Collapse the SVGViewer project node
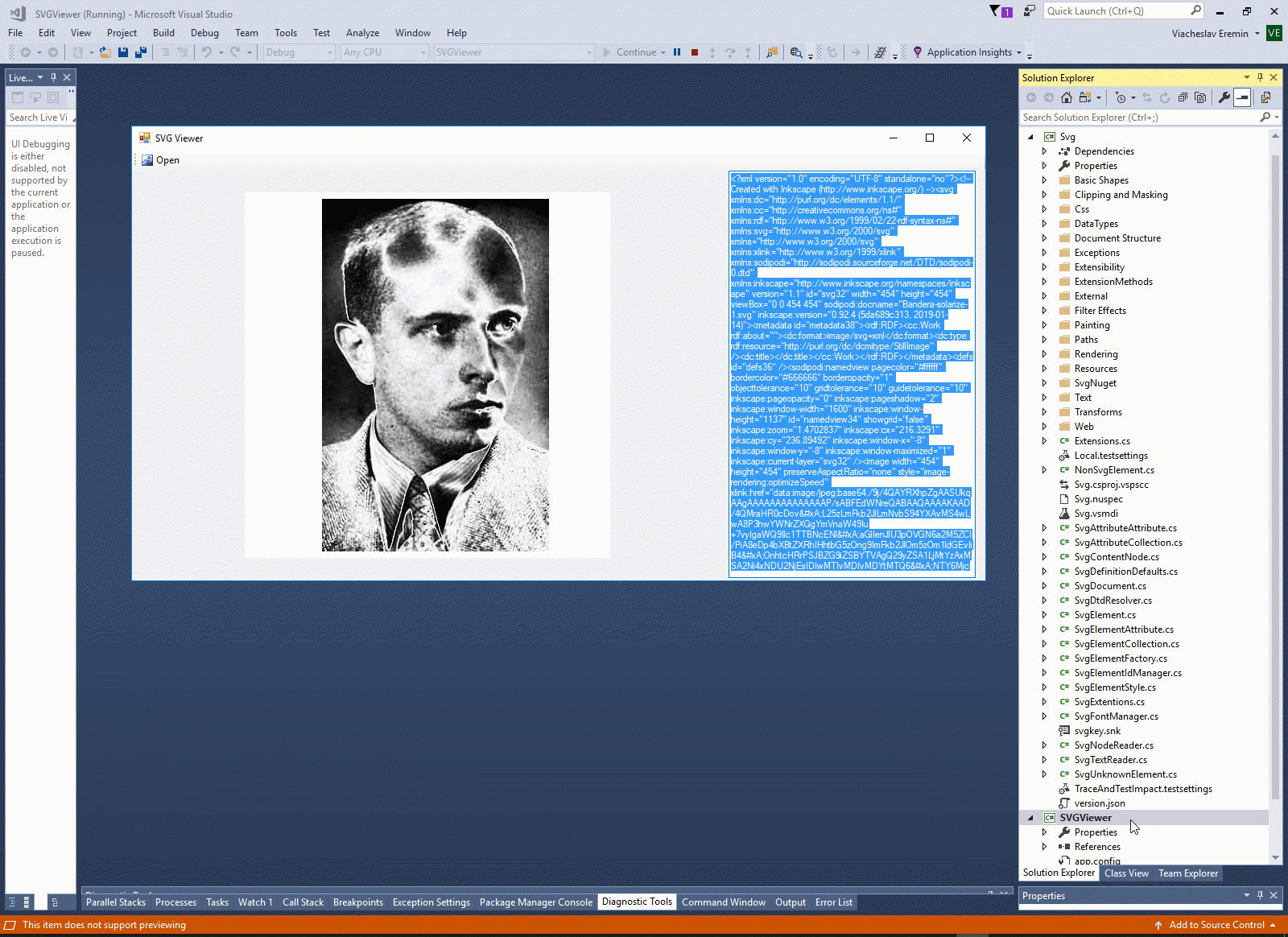The height and width of the screenshot is (937, 1288). pos(1030,818)
